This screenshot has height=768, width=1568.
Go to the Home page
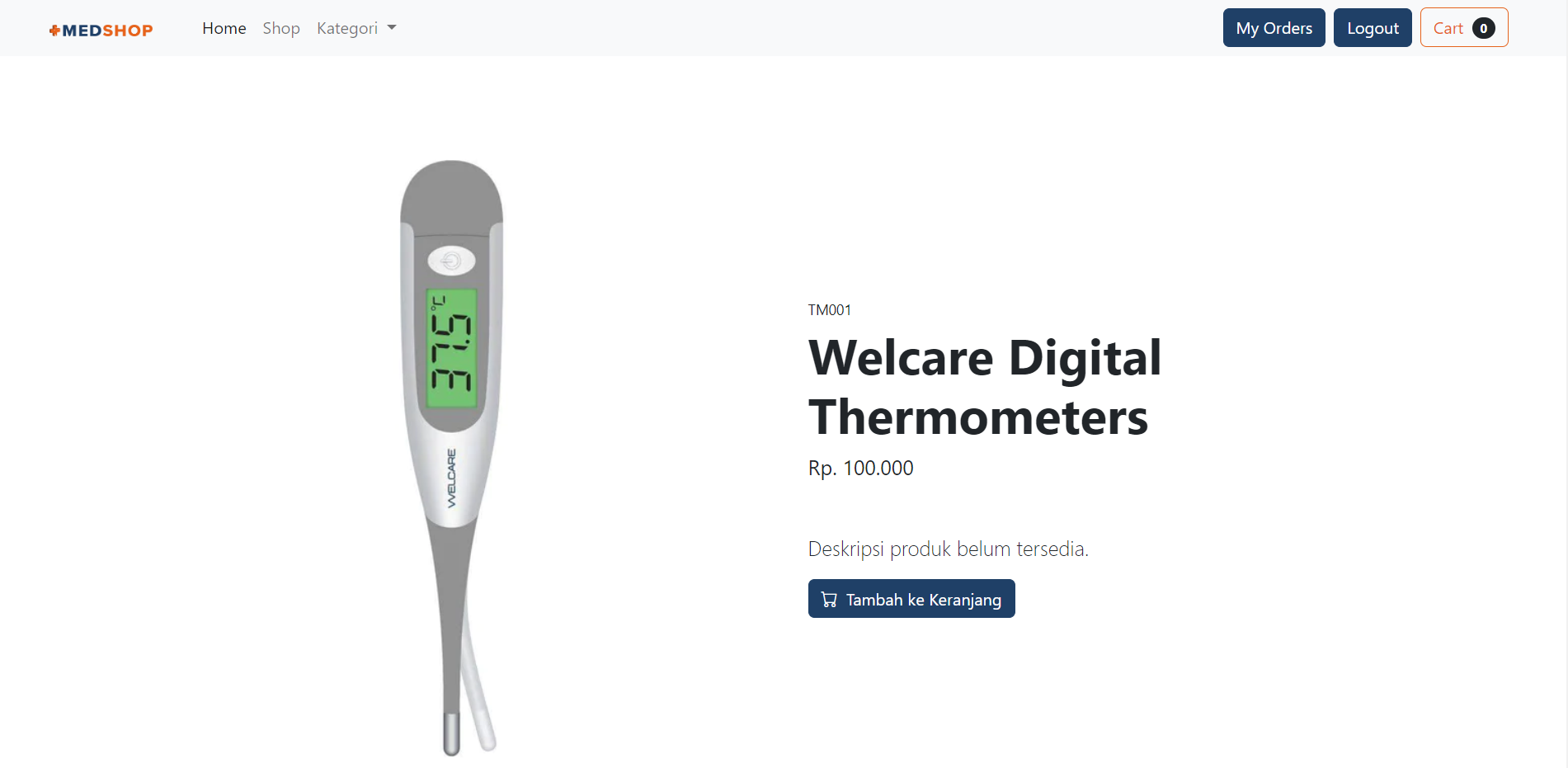[x=224, y=28]
